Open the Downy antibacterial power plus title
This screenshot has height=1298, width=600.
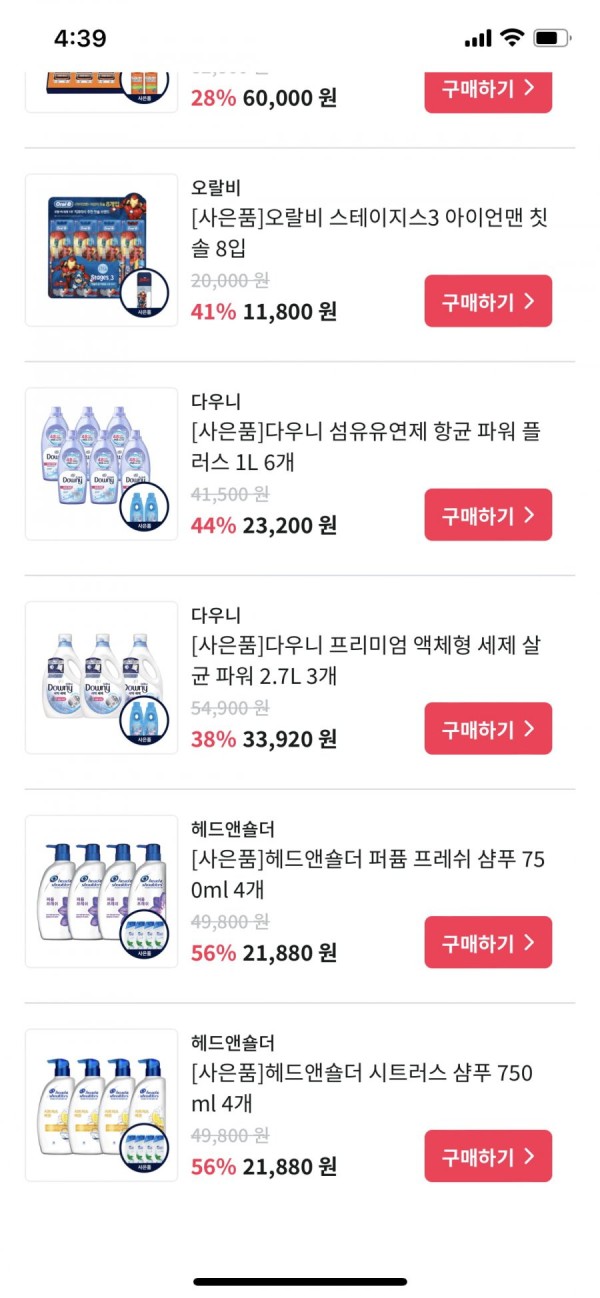coord(367,447)
